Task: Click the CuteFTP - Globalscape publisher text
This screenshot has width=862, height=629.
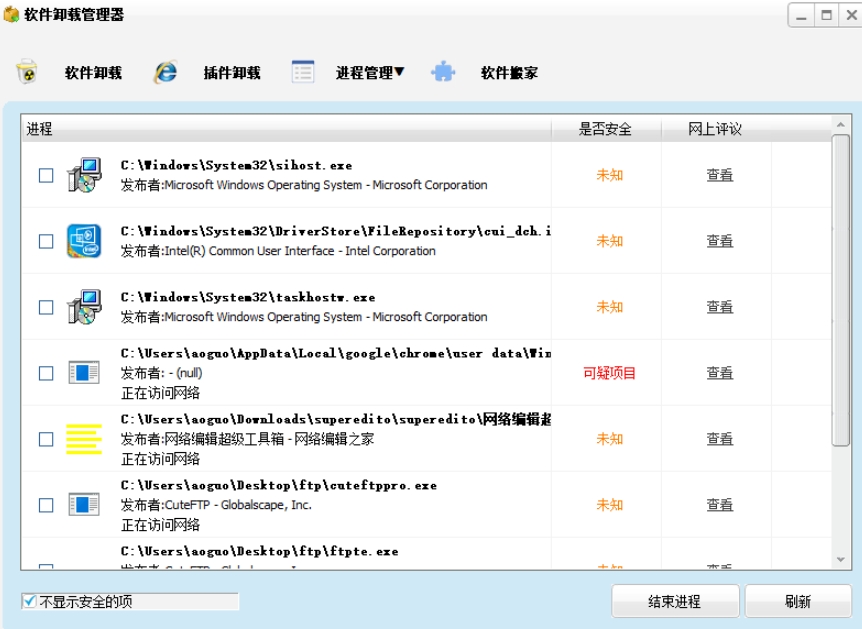Action: (x=216, y=505)
